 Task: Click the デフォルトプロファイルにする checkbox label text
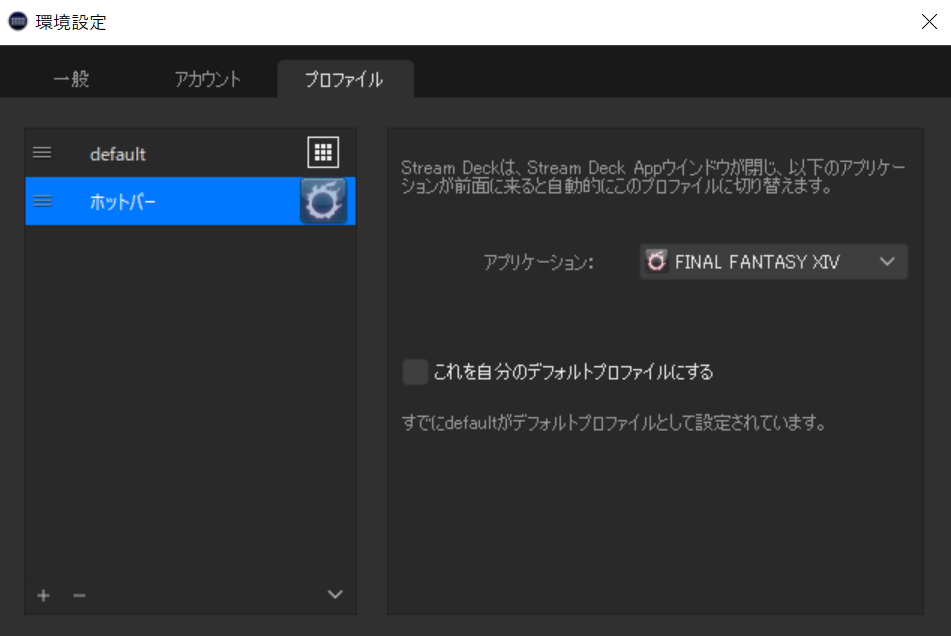[573, 373]
